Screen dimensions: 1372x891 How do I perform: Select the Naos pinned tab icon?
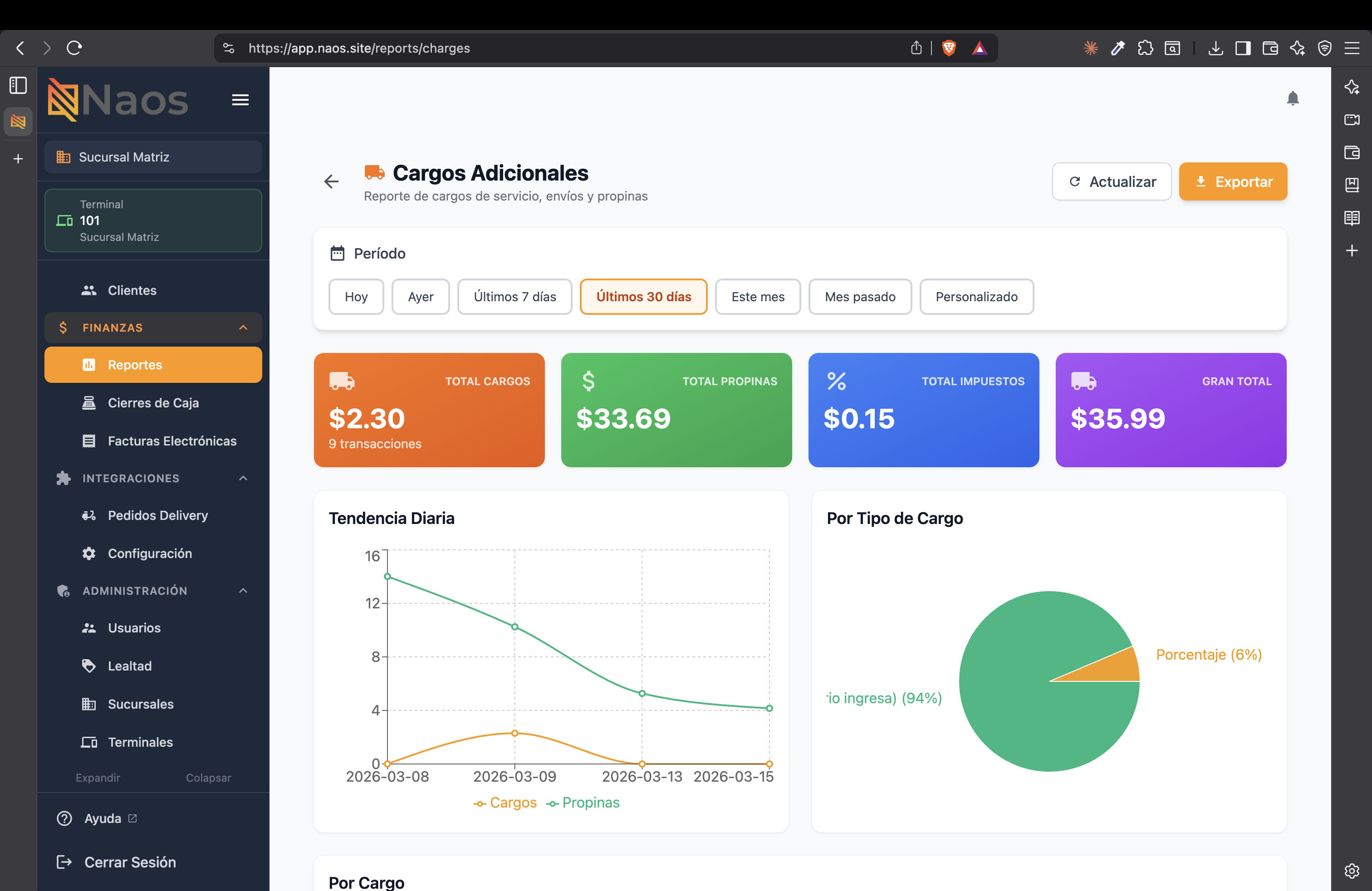click(18, 122)
